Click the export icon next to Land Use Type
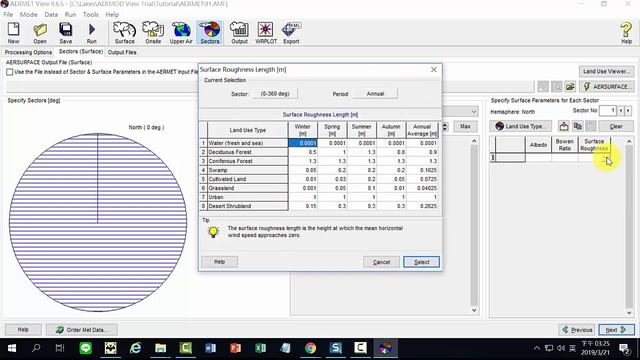Image resolution: width=640 pixels, height=360 pixels. tap(564, 126)
